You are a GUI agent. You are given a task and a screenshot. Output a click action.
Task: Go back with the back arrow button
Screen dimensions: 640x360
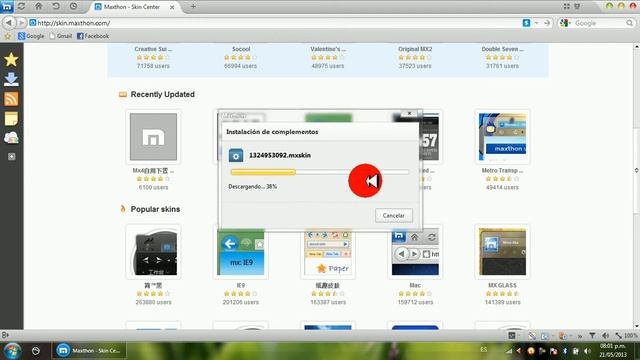click(9, 23)
